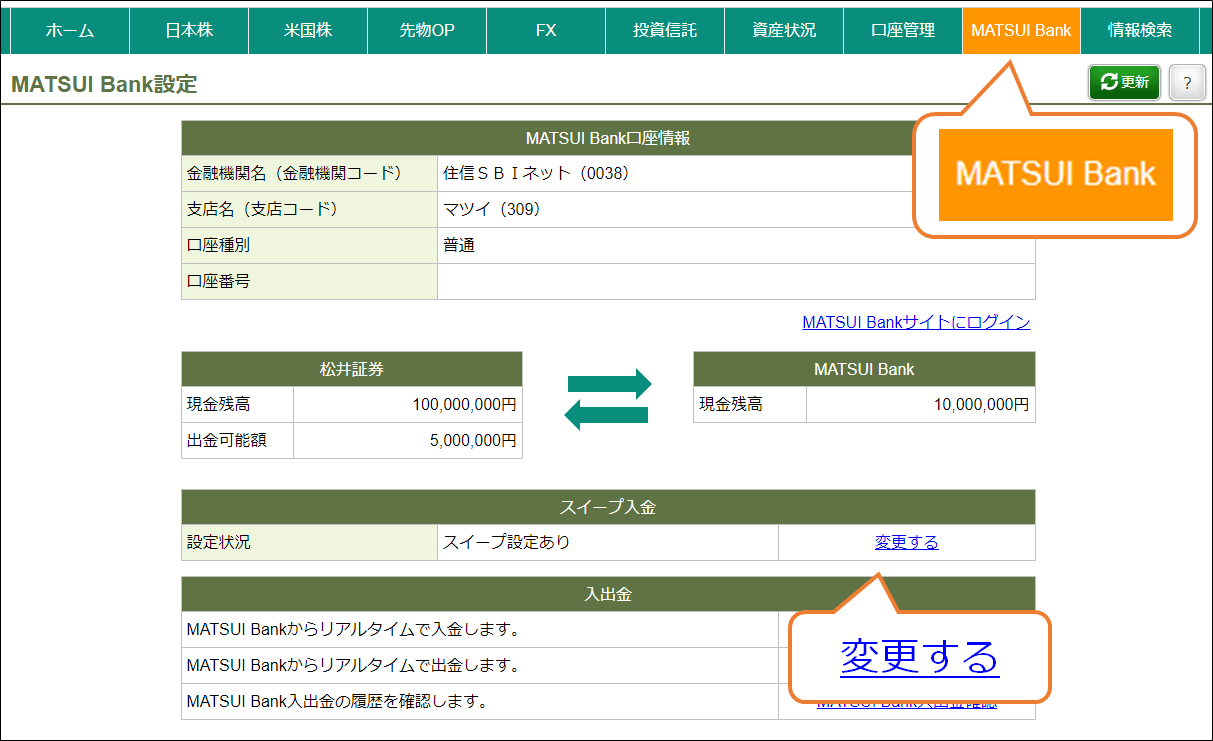Open the 情報検索 tab
Image resolution: width=1213 pixels, height=741 pixels.
click(1140, 30)
